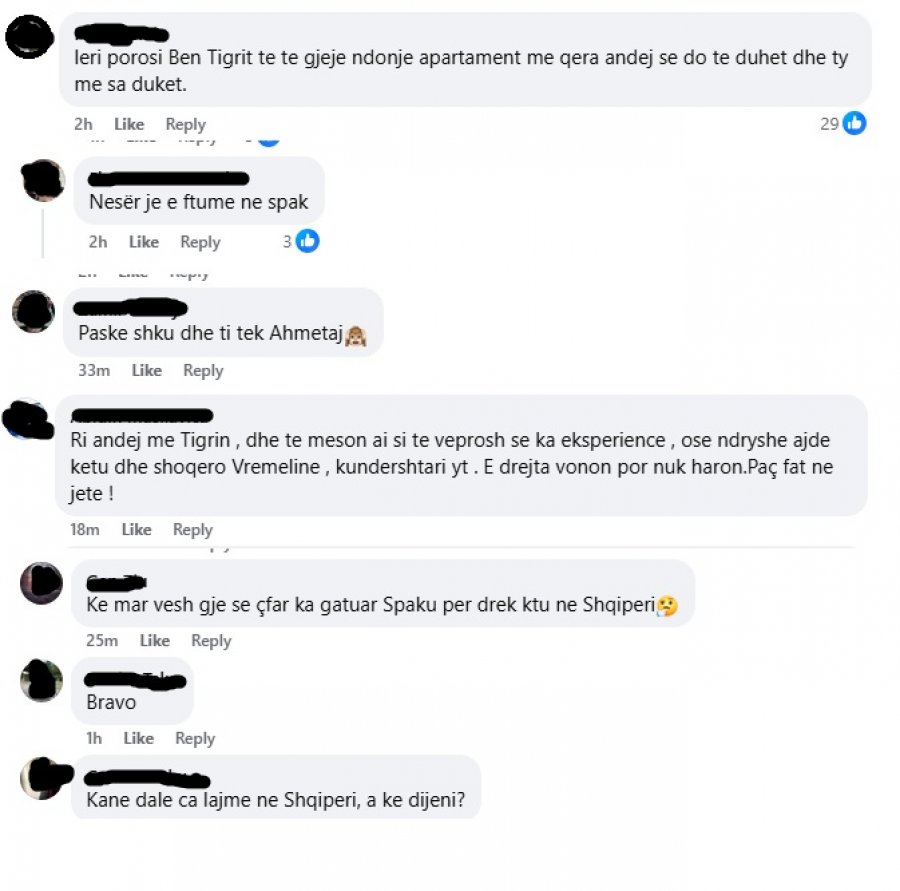
Task: Reply to the Ahmetaj comment
Action: (x=203, y=370)
